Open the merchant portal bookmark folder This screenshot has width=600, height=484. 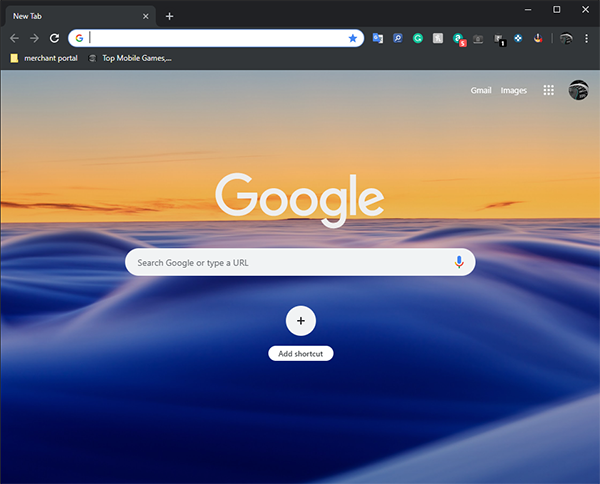click(44, 58)
